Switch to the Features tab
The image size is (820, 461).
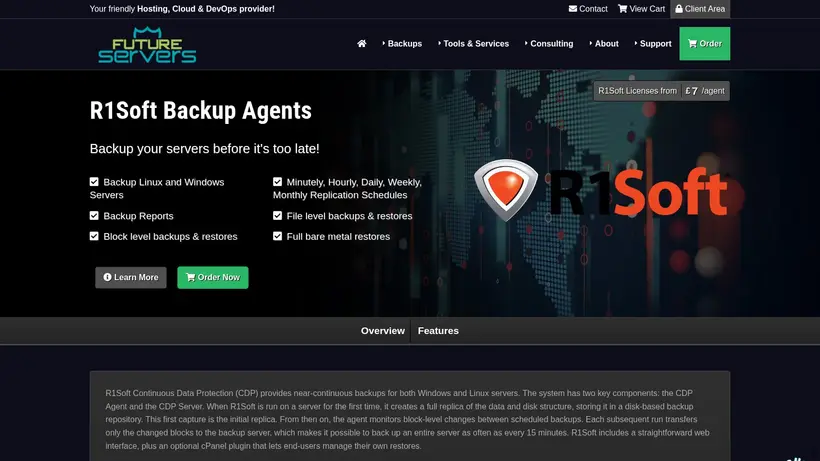pos(438,331)
